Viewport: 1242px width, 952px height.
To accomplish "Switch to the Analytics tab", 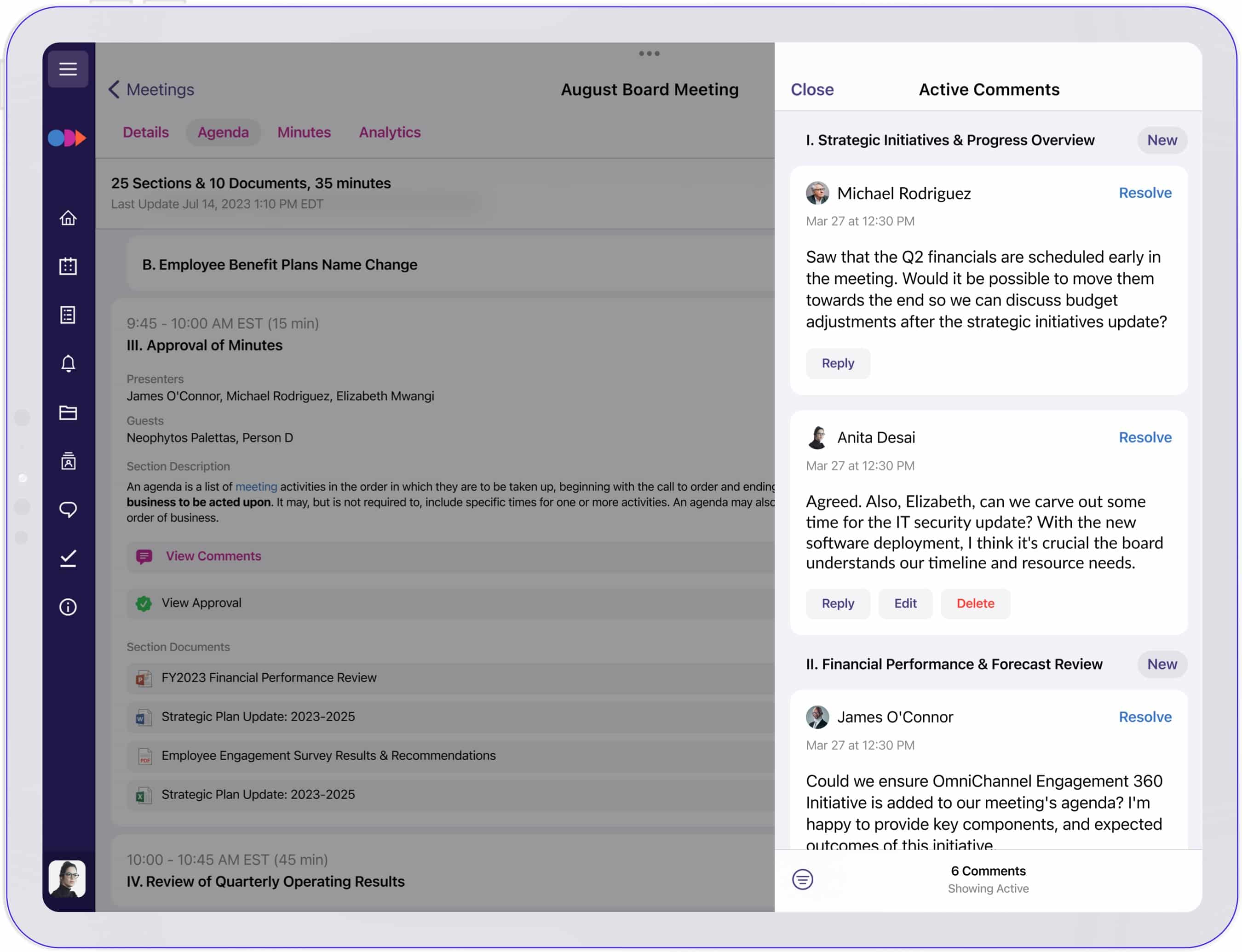I will (x=390, y=132).
